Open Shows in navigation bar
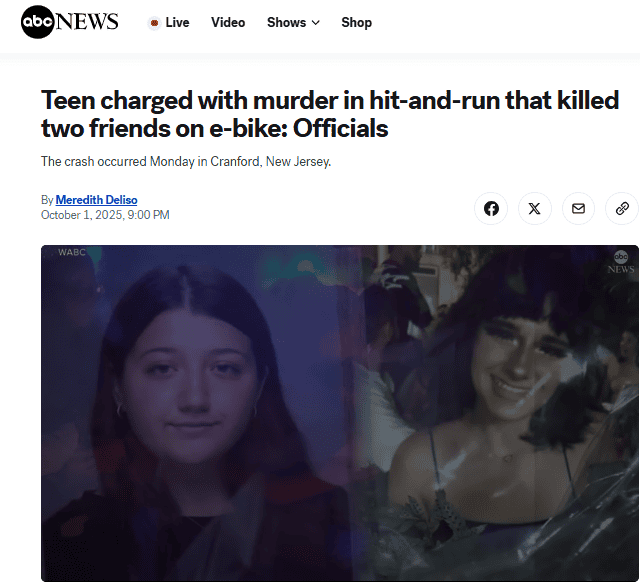640x582 pixels. click(293, 22)
